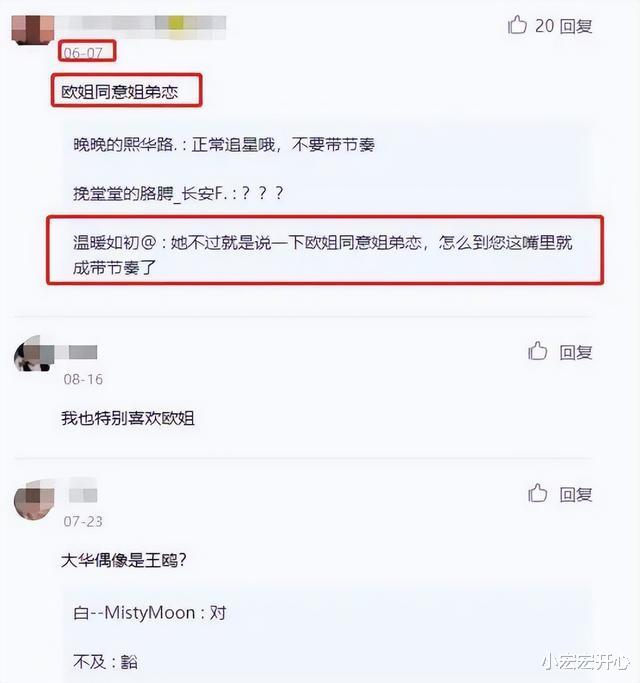Select the 大华偶像是王鸥? comment text

pyautogui.click(x=124, y=560)
